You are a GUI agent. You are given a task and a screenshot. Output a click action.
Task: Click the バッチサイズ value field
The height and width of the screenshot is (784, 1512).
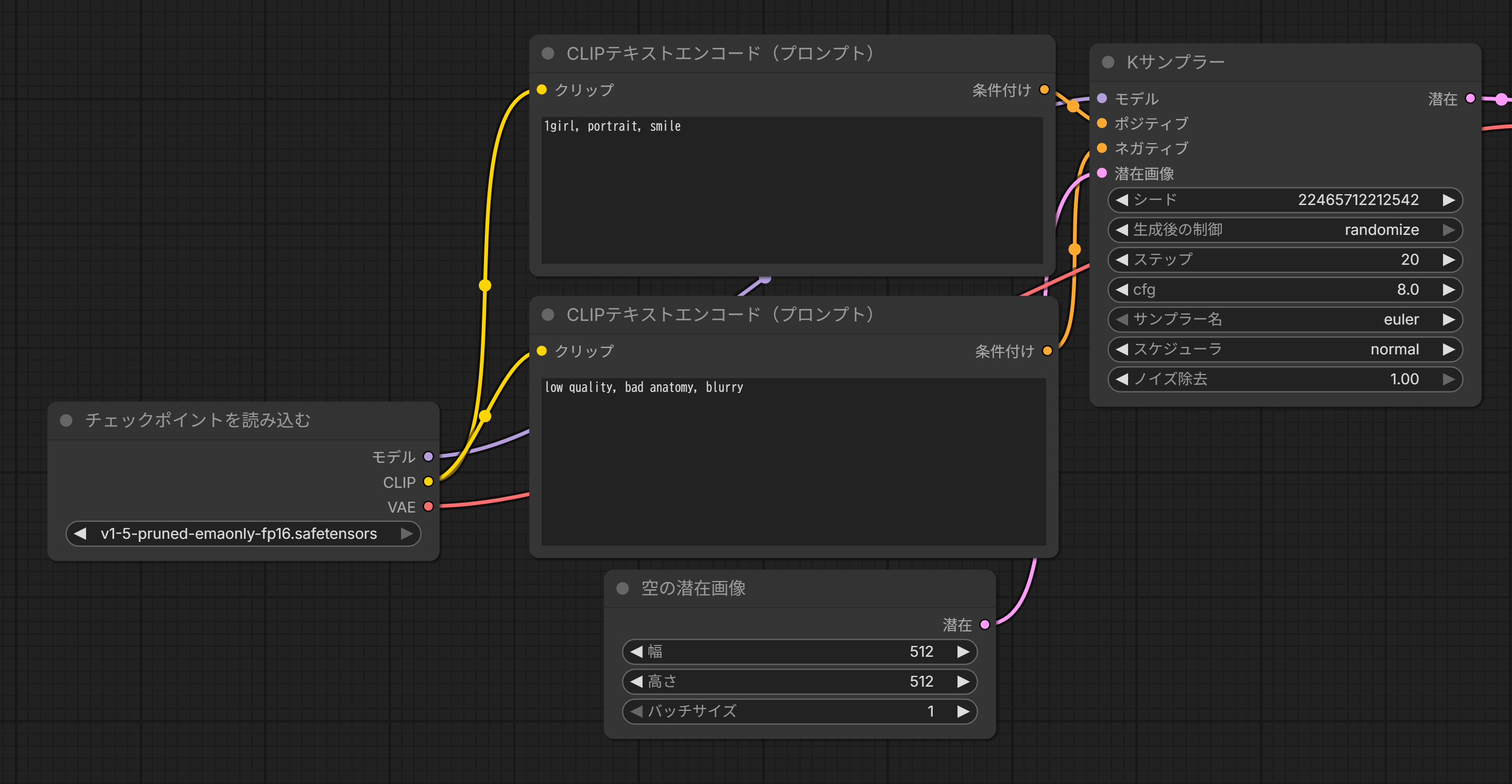pyautogui.click(x=799, y=711)
